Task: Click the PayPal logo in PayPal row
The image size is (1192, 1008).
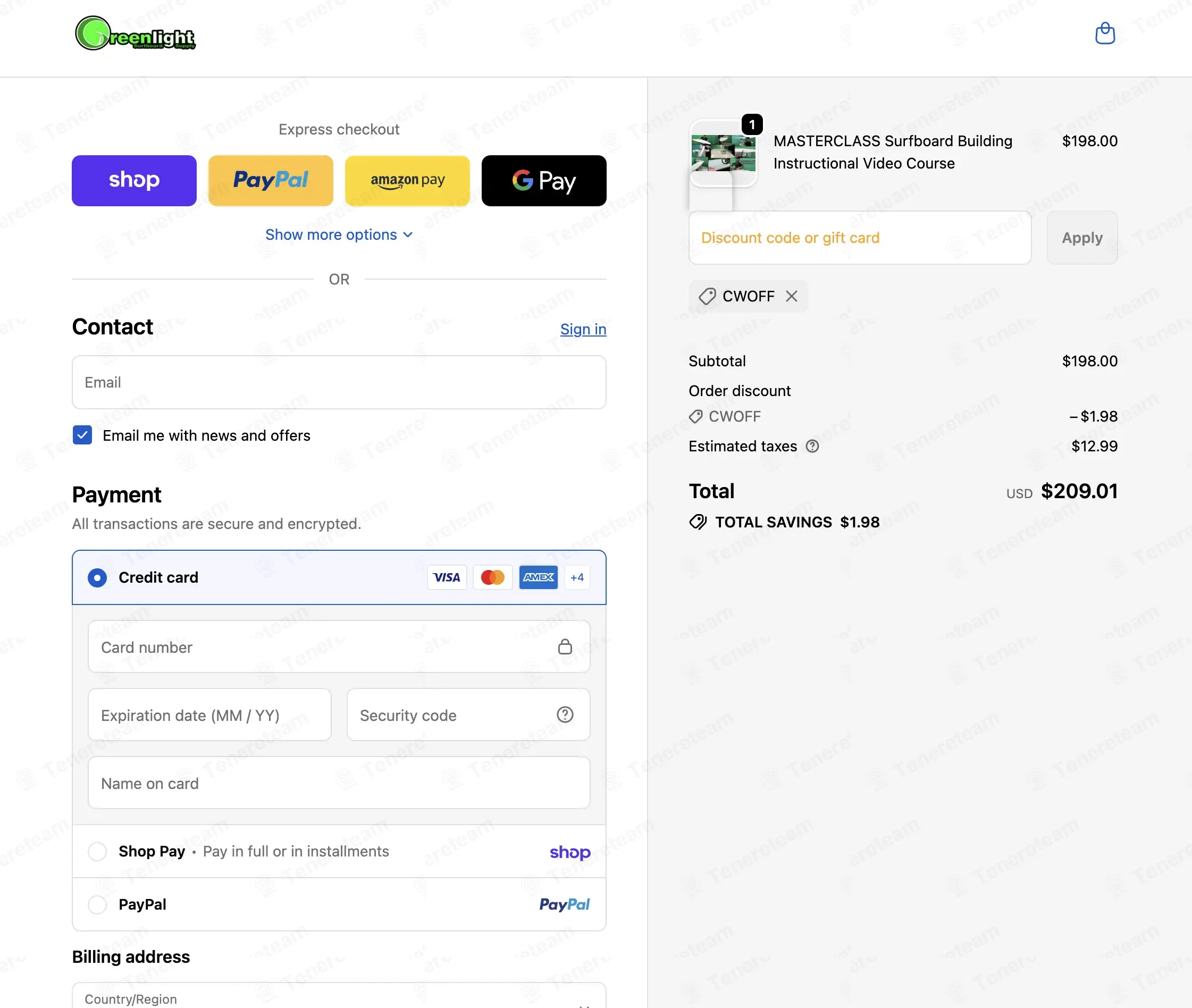Action: [565, 904]
